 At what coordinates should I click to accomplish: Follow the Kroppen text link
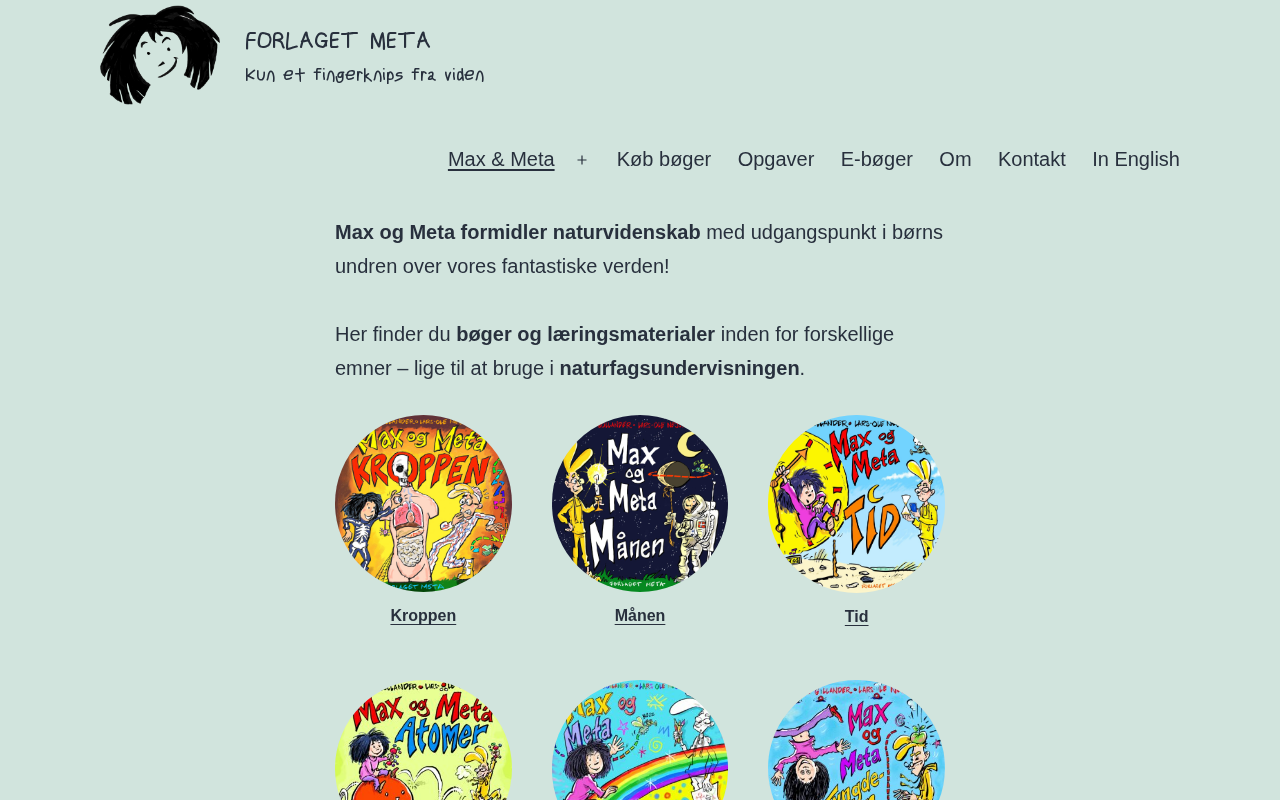[x=423, y=616]
